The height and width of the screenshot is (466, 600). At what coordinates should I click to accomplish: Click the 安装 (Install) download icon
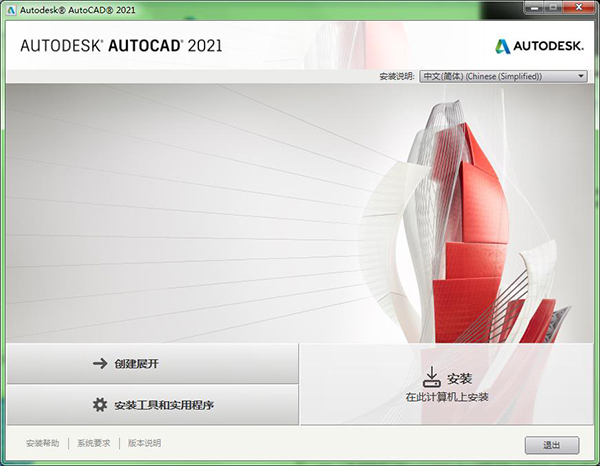pyautogui.click(x=432, y=377)
